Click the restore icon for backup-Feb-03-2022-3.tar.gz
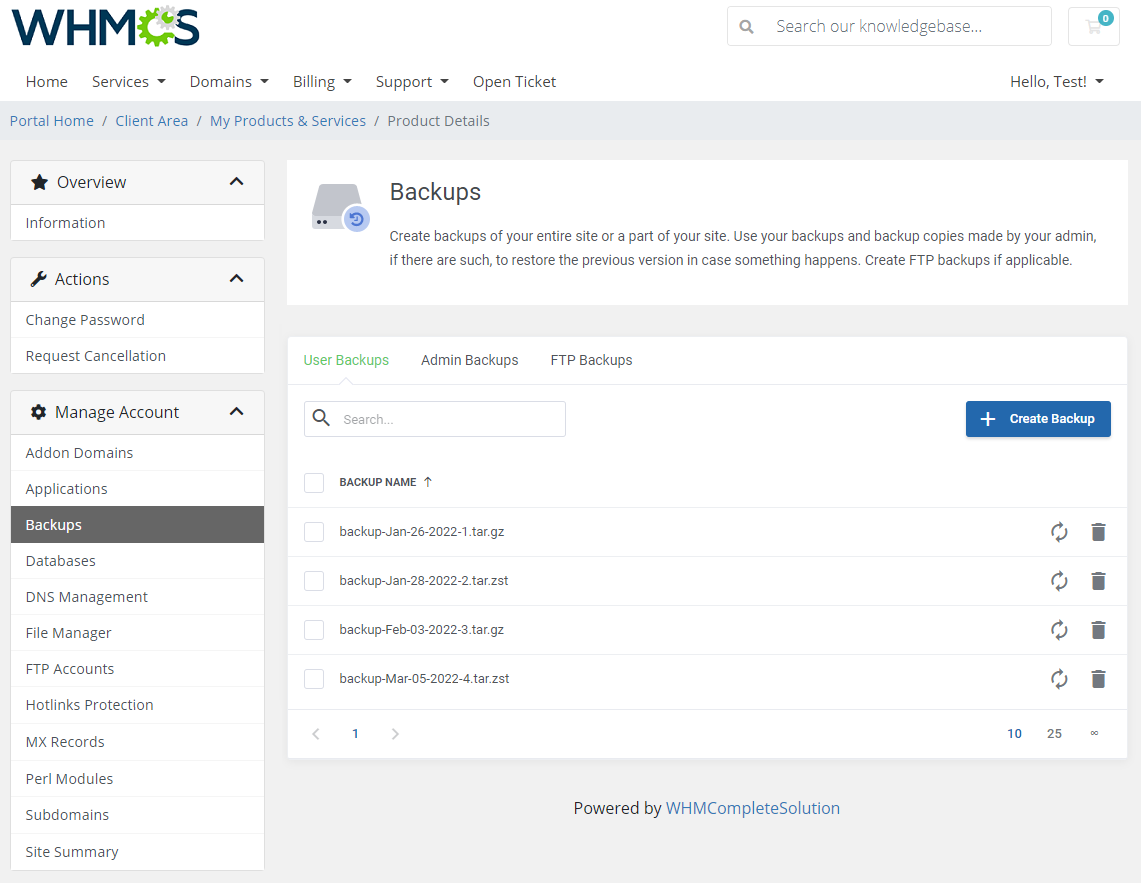Viewport: 1141px width, 883px height. click(1059, 630)
